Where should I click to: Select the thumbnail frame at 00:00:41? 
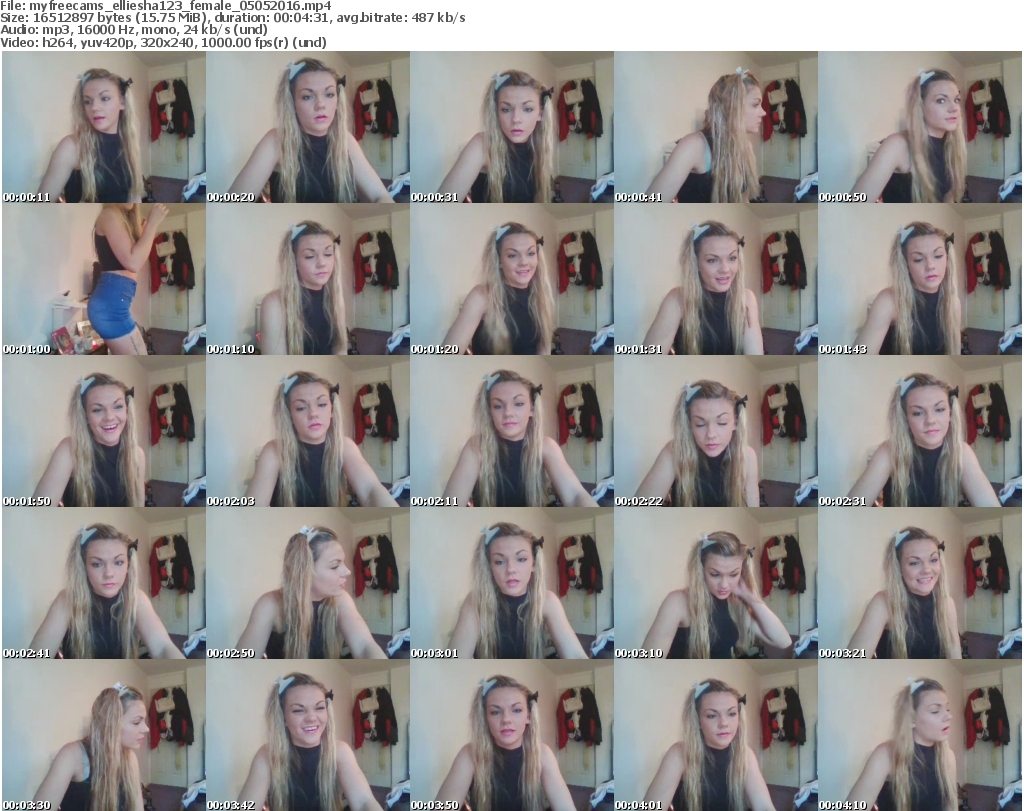[716, 127]
